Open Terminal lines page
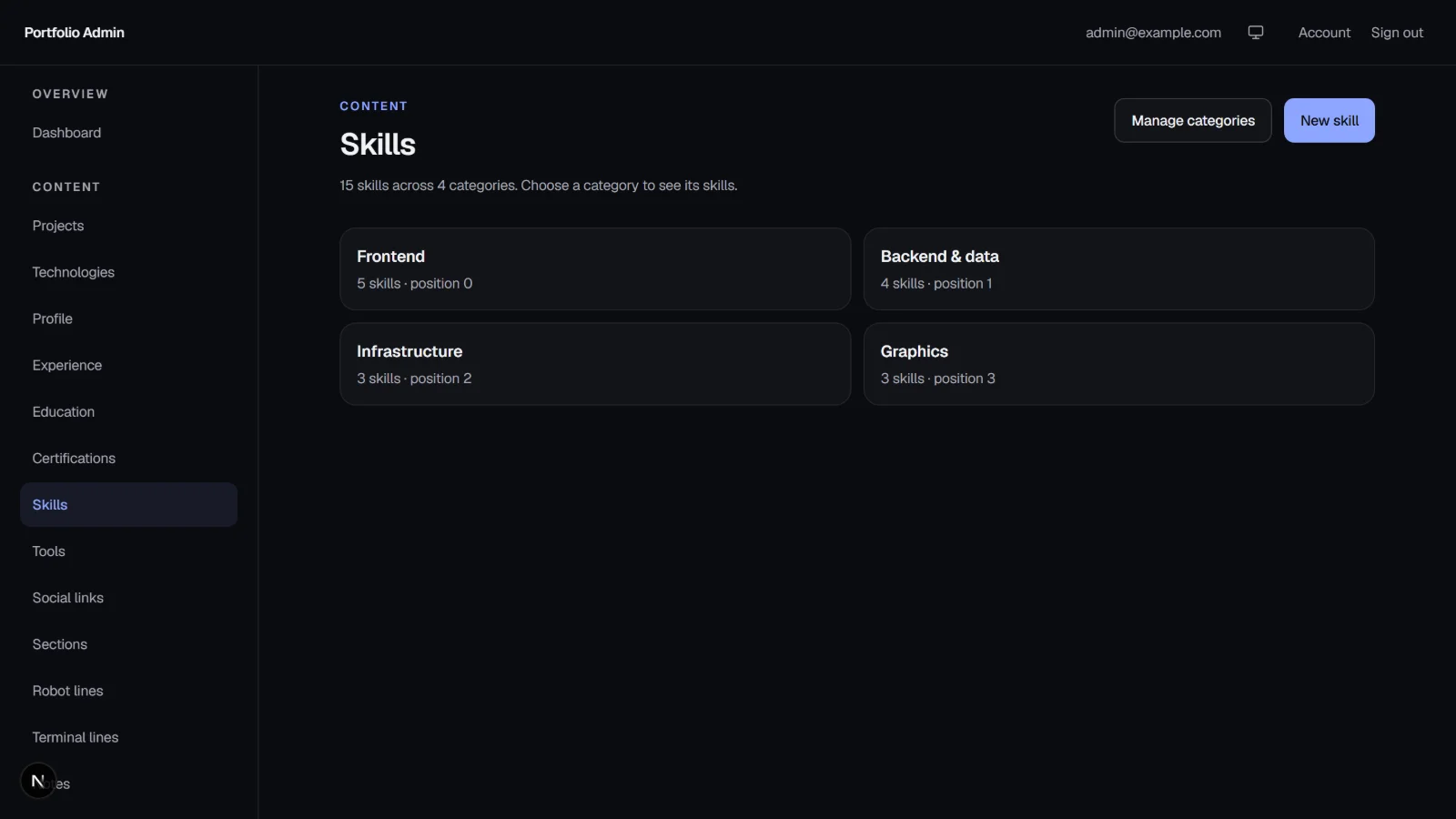Screen dimensions: 1456x819 (x=128, y=736)
